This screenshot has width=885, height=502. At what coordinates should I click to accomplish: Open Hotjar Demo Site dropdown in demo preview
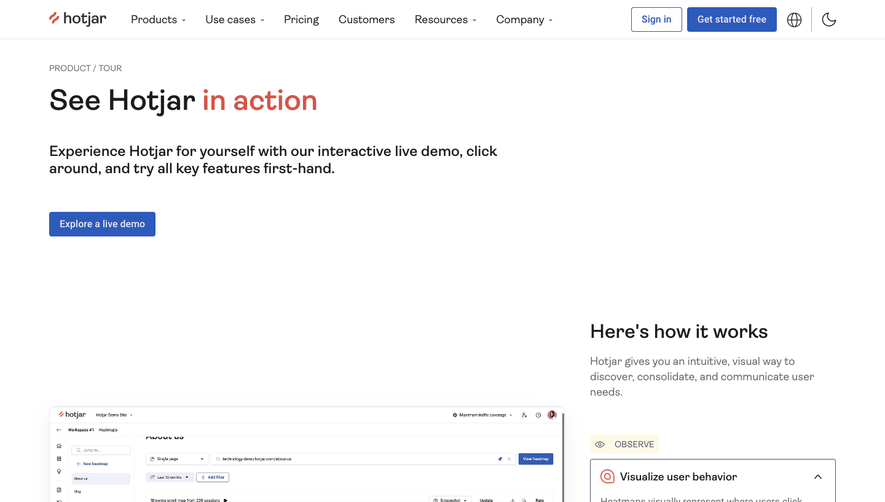(114, 415)
